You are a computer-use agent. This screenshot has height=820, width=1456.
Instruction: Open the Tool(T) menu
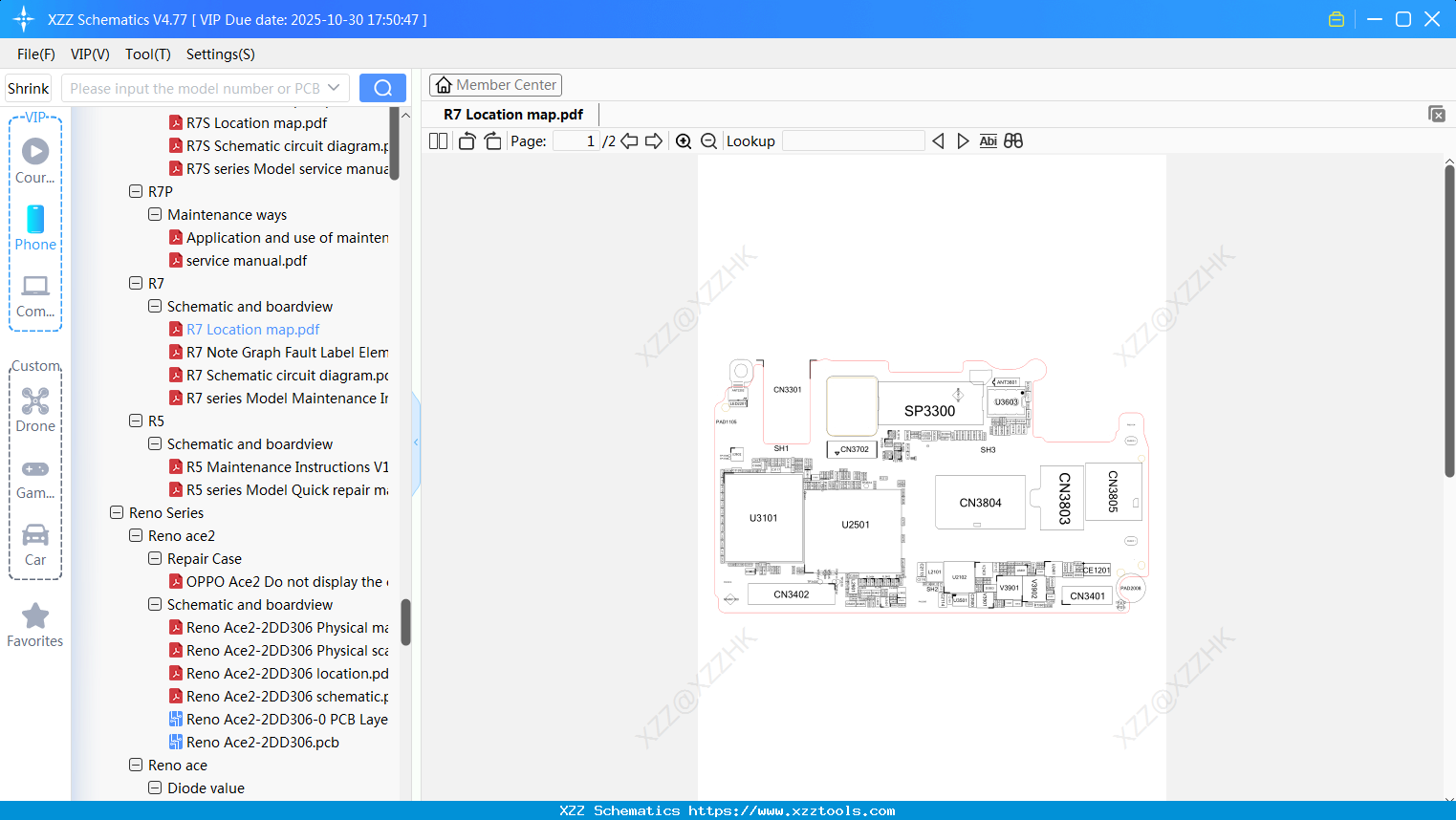coord(147,54)
